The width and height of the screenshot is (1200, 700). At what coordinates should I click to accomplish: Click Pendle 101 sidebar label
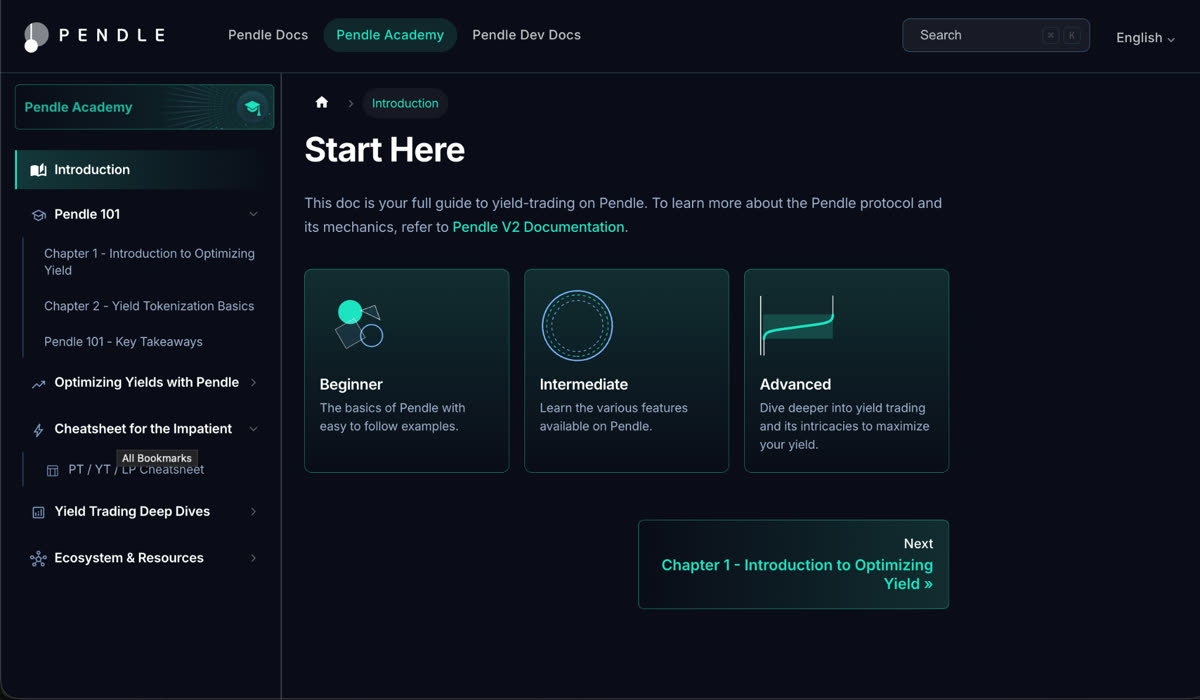tap(87, 214)
